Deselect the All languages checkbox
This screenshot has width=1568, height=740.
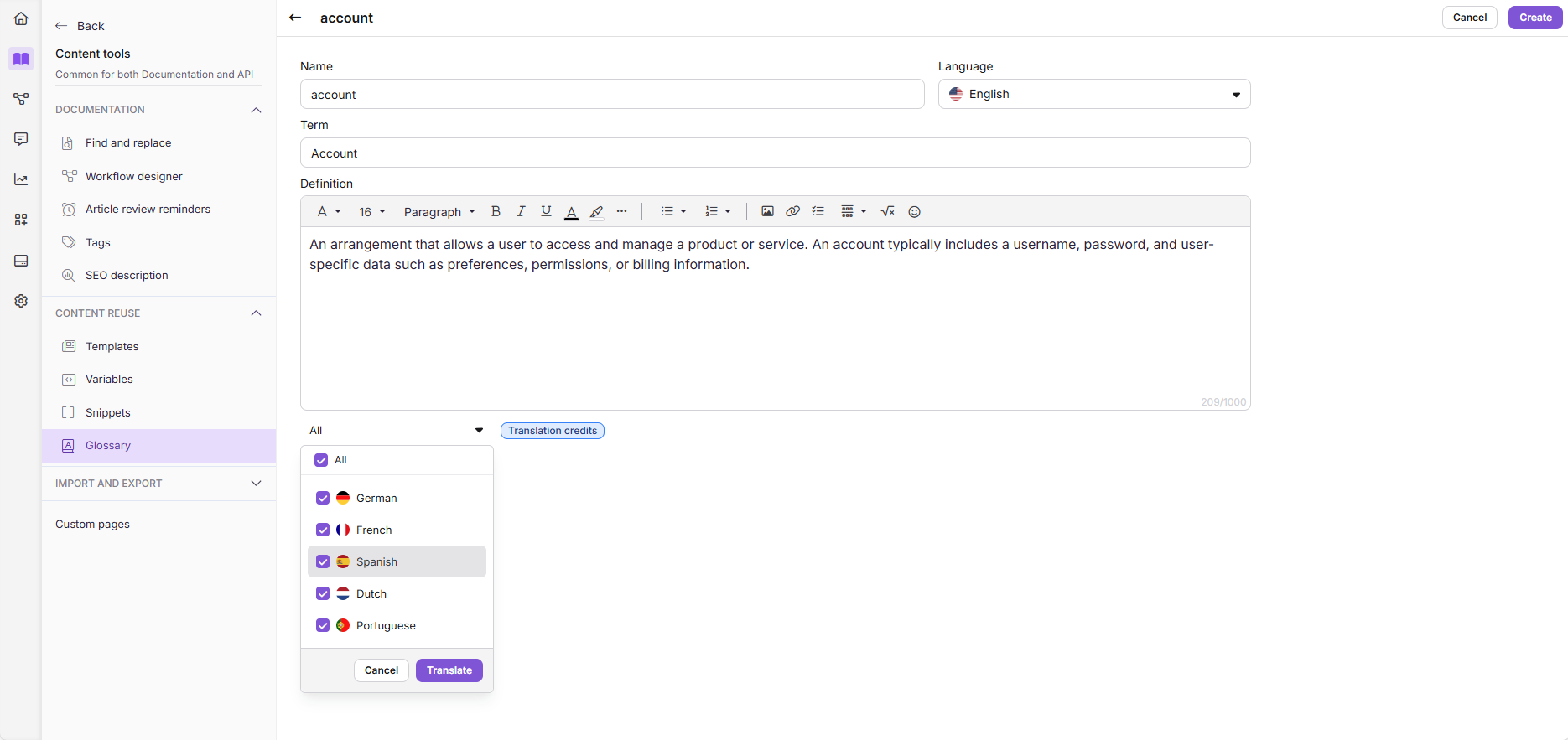point(321,460)
